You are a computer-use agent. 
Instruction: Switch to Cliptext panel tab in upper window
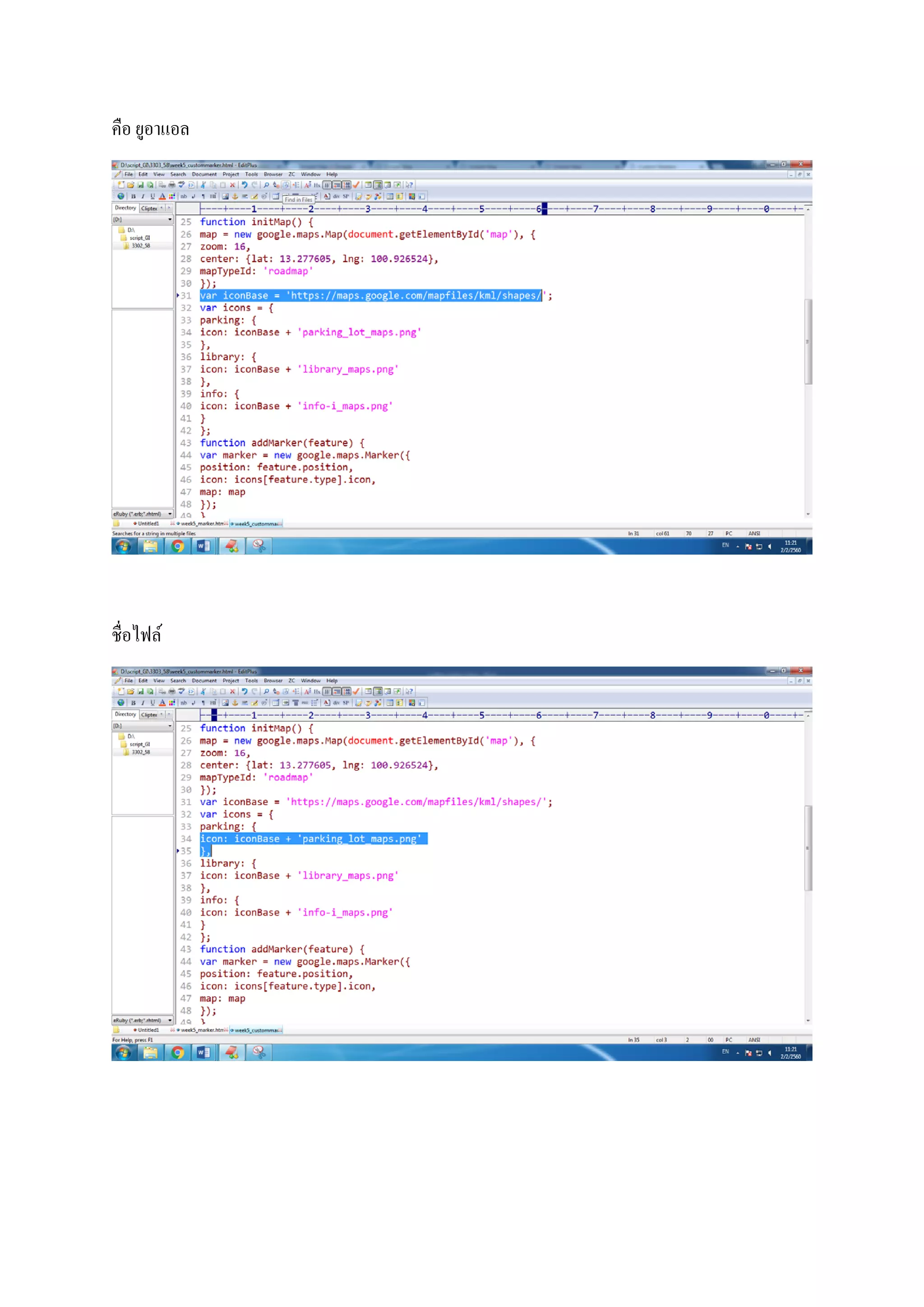(x=149, y=209)
